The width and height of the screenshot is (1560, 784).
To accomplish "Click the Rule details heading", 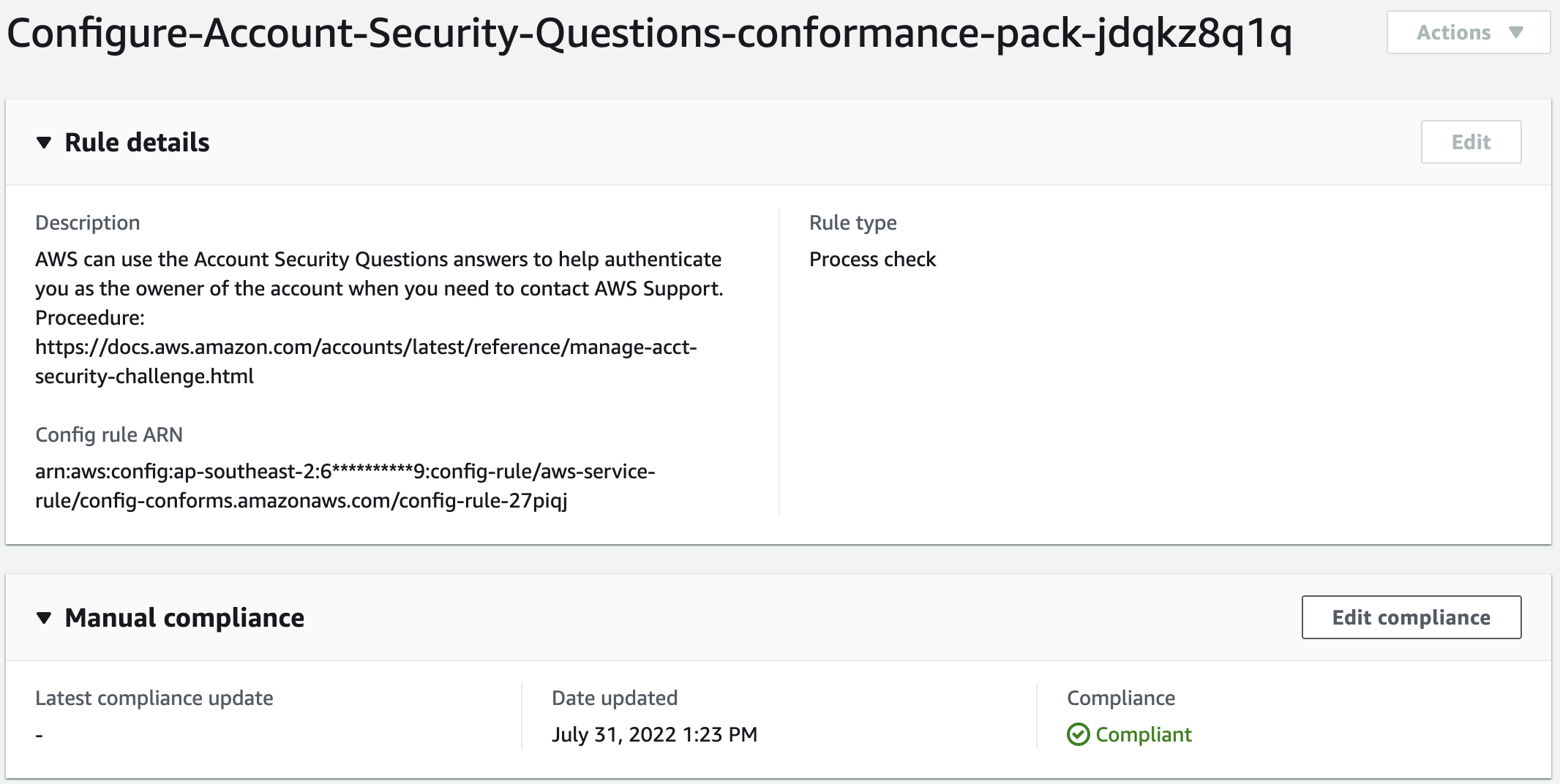I will [137, 143].
